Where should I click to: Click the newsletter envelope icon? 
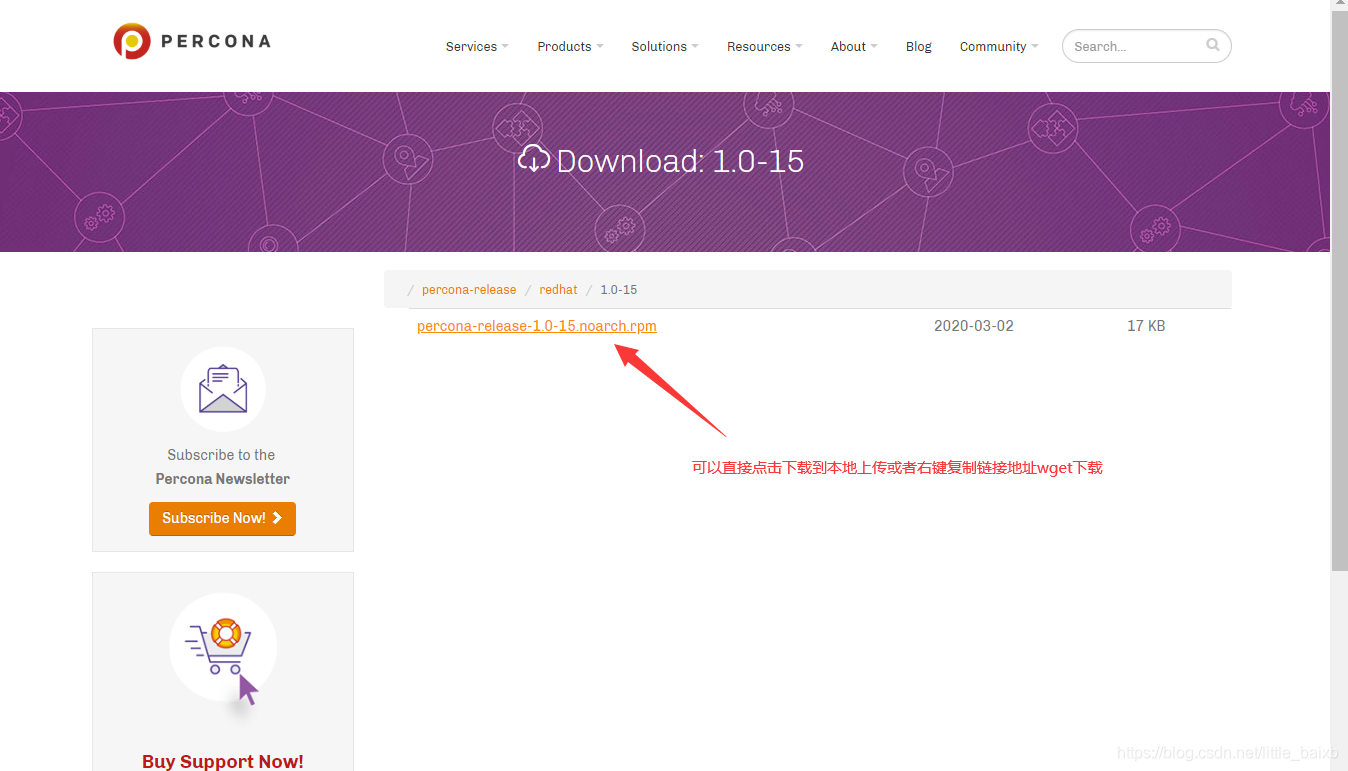(223, 389)
